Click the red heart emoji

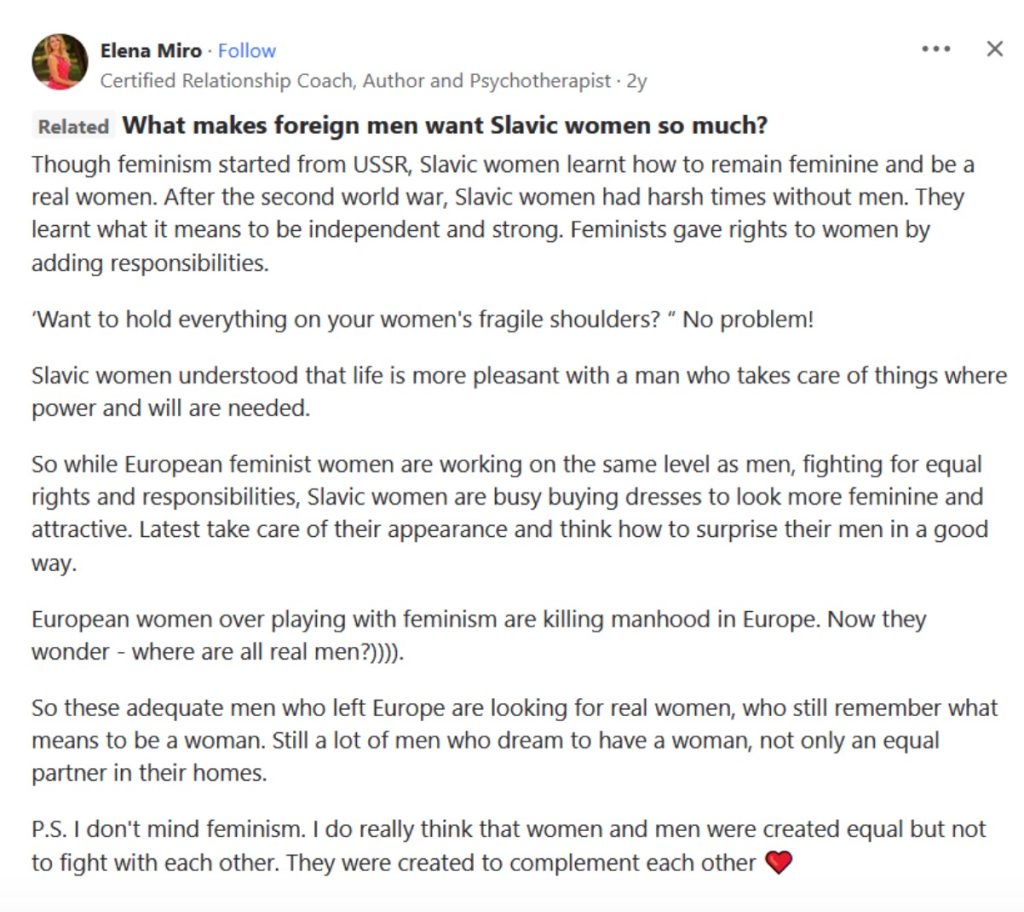click(x=778, y=862)
